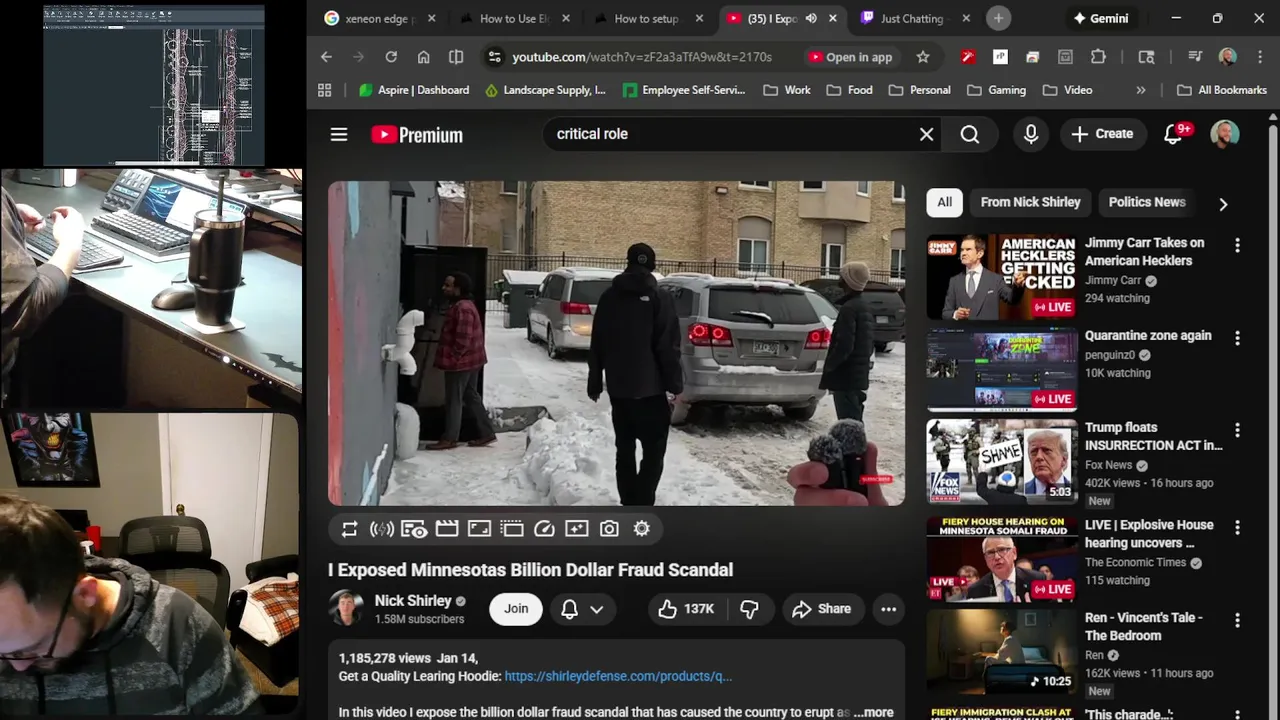Open the Extensions puzzle icon
This screenshot has height=720, width=1280.
coord(1098,57)
